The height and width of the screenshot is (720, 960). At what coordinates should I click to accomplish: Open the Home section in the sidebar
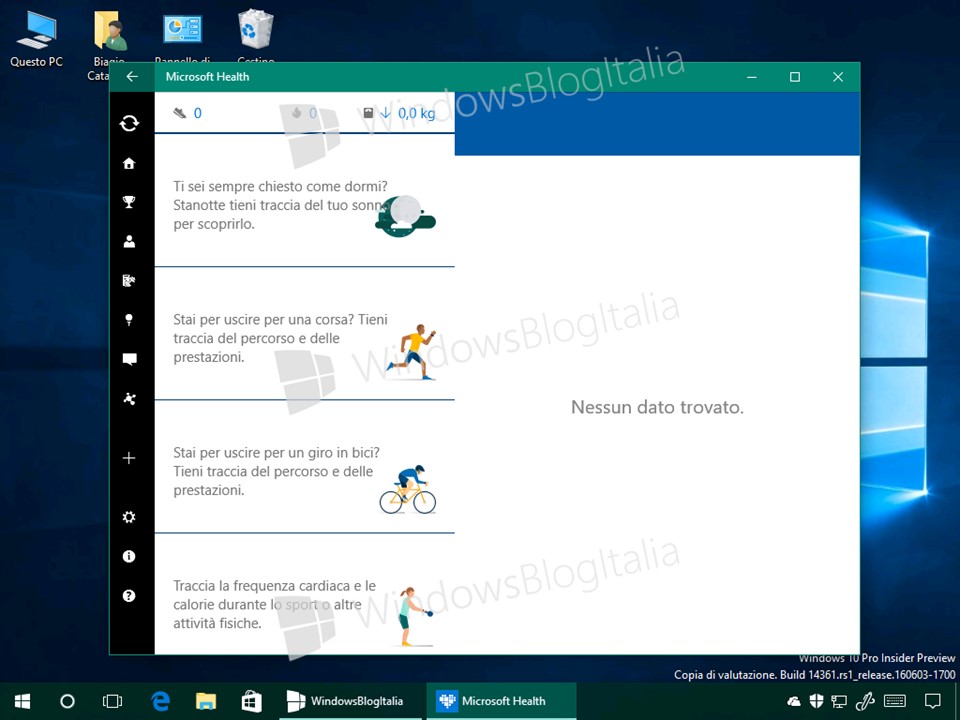click(129, 163)
